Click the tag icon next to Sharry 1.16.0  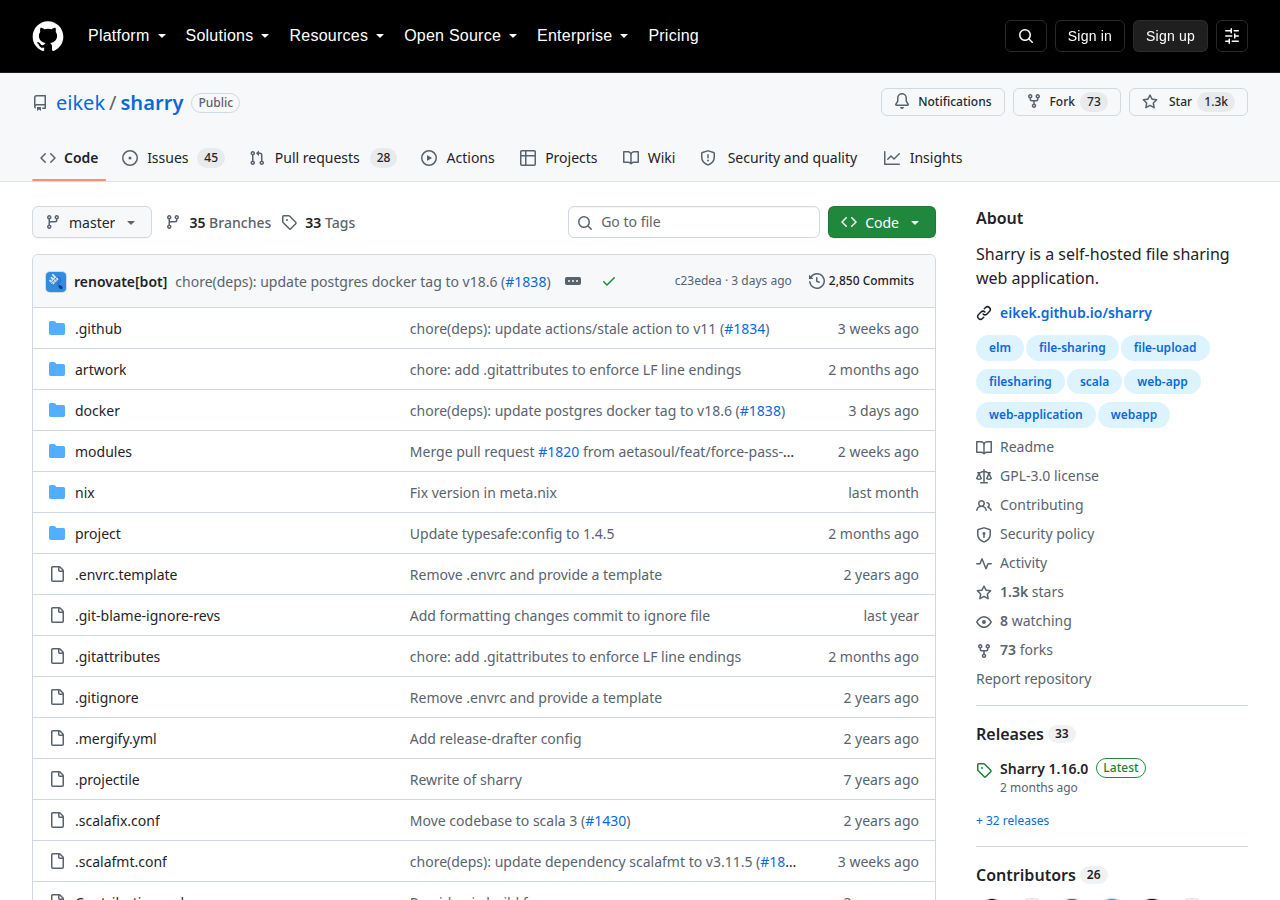point(984,770)
